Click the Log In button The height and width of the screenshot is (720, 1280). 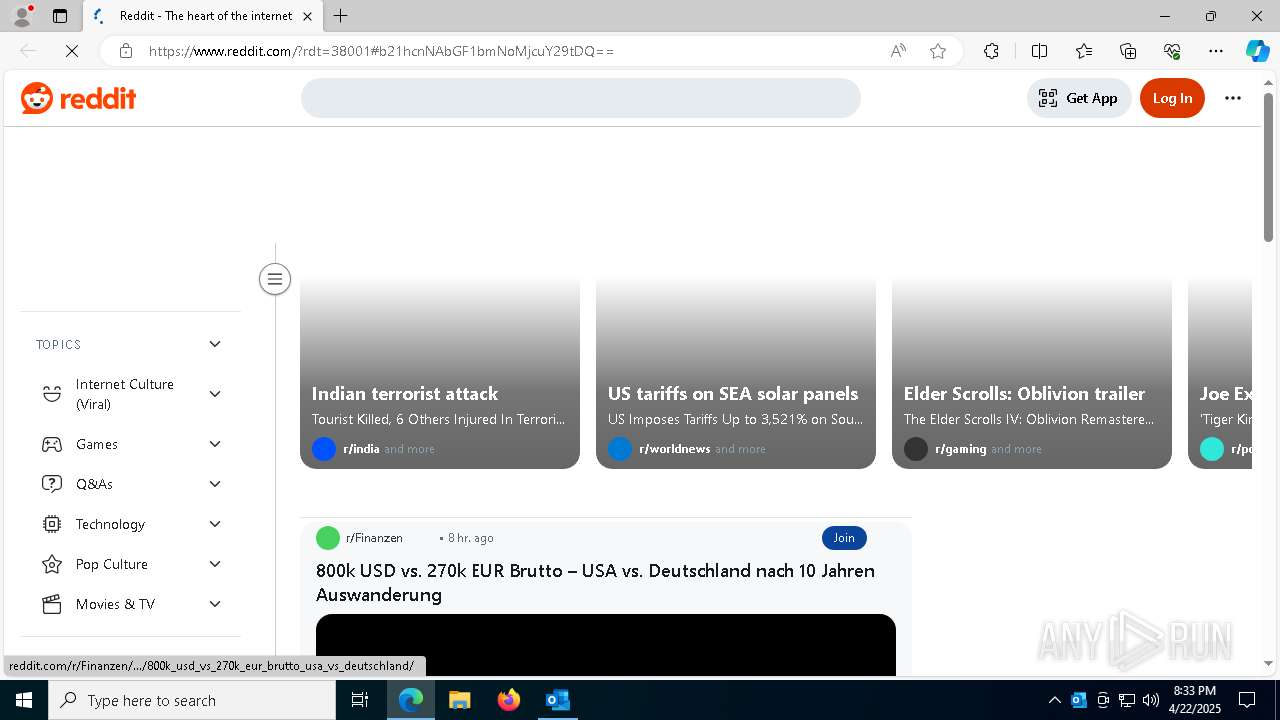pyautogui.click(x=1172, y=98)
